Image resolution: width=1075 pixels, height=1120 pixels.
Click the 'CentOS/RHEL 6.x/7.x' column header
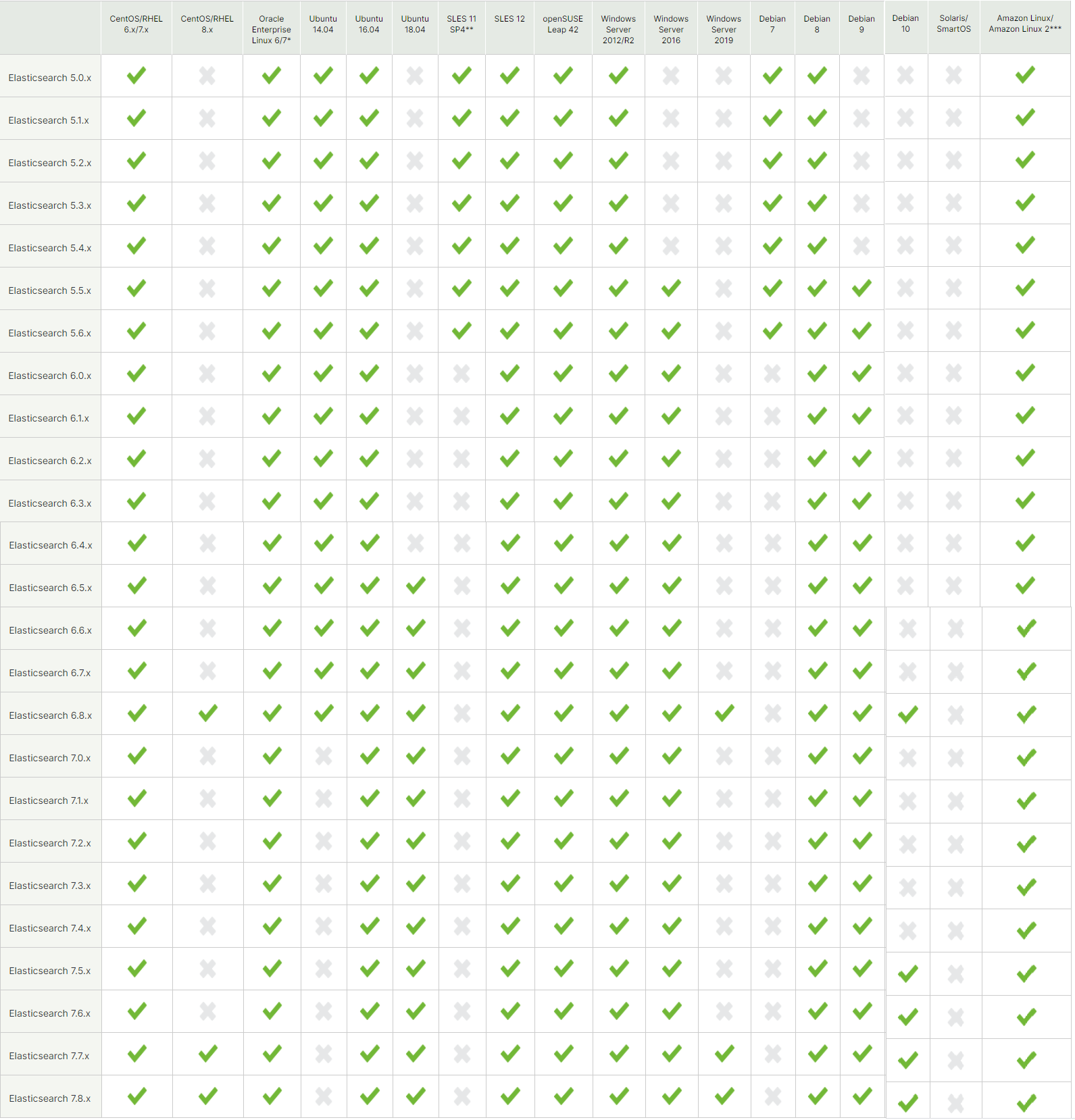point(136,24)
